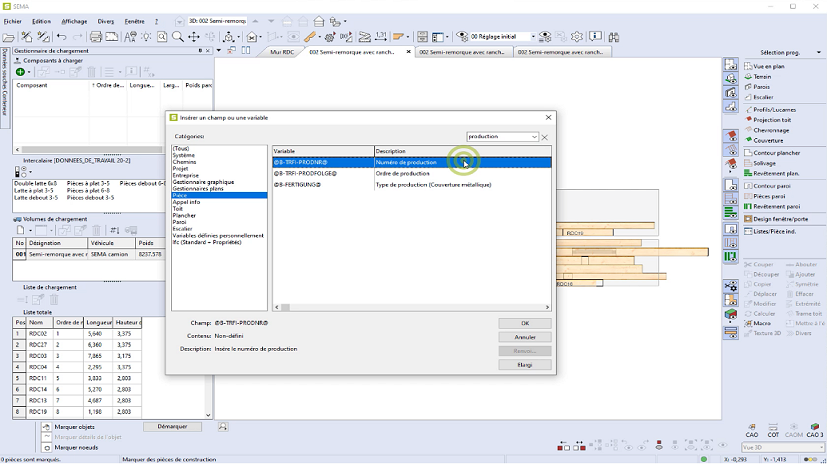827x464 pixels.
Task: Select the Design fenêtre/porte tool
Action: click(x=780, y=218)
